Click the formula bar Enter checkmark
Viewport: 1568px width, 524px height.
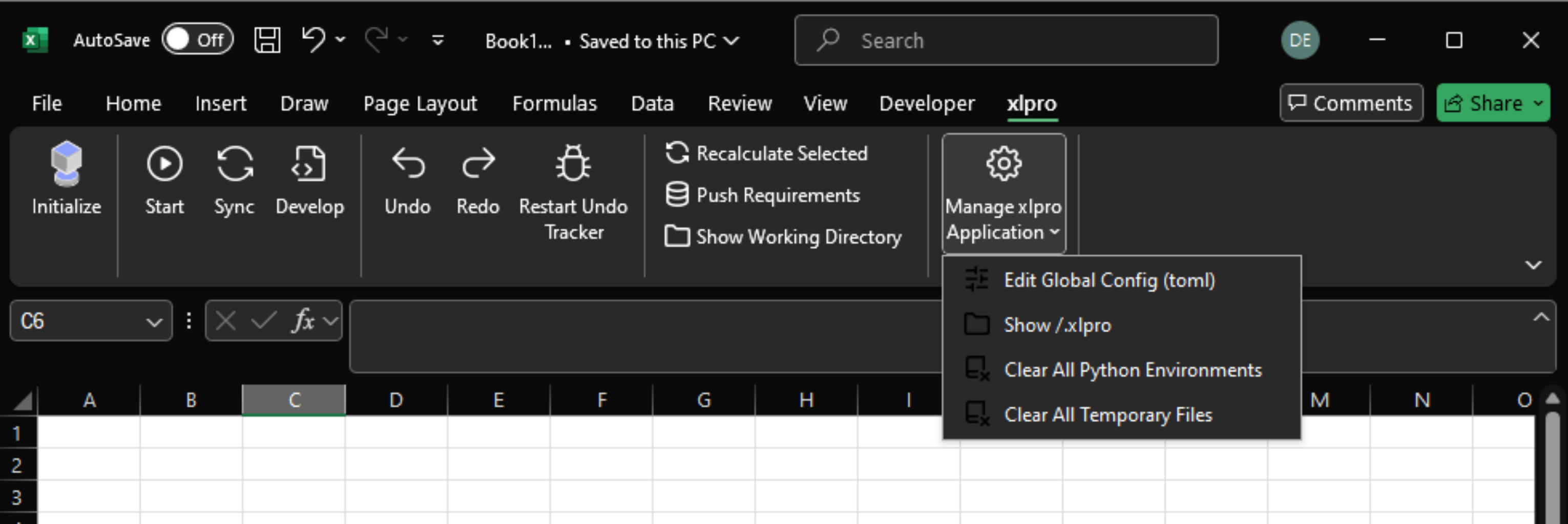[264, 320]
